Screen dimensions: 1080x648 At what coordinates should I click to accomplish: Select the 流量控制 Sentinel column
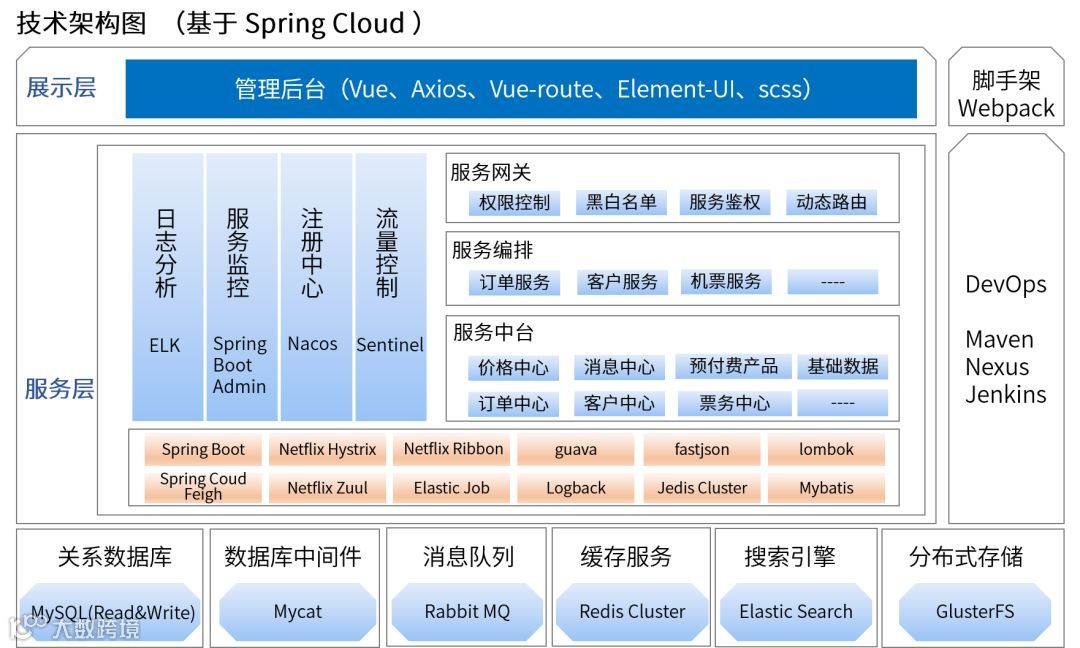pos(391,286)
